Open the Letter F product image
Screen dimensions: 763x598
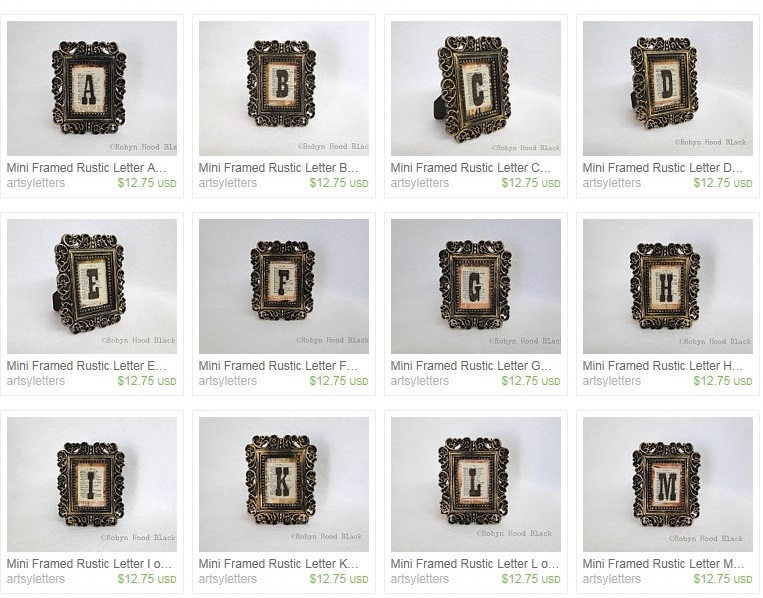click(284, 286)
